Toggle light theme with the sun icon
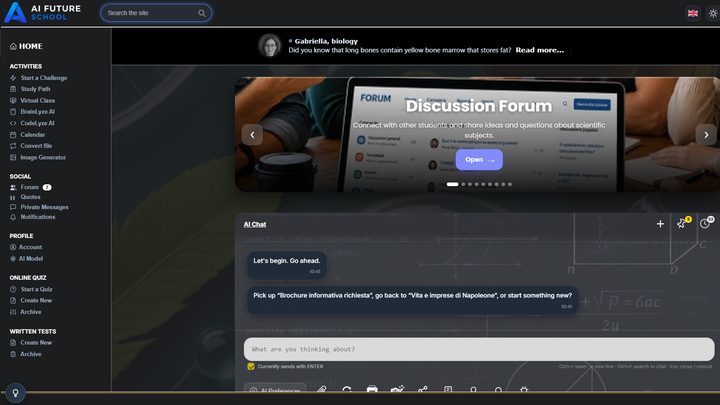This screenshot has width=720, height=405. (712, 13)
